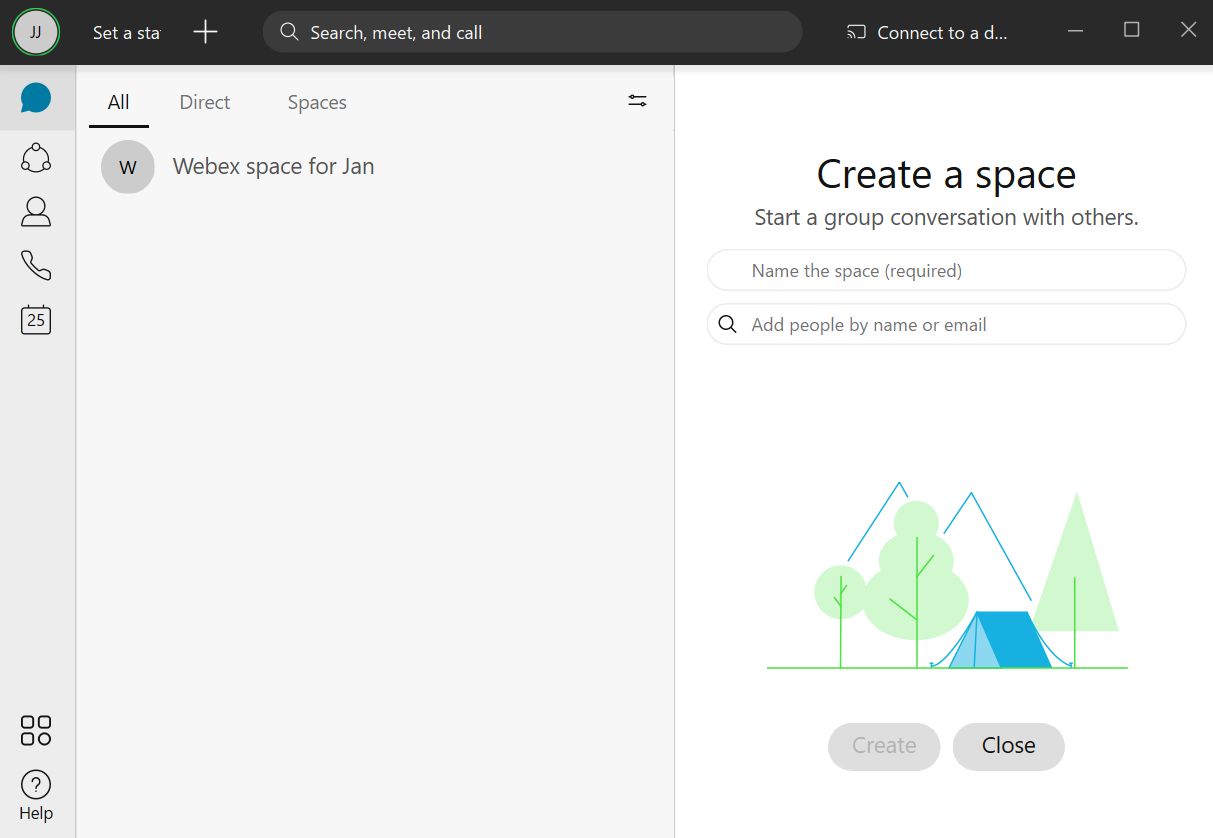Open the filter icon above spaces list
Image resolution: width=1213 pixels, height=838 pixels.
tap(637, 101)
